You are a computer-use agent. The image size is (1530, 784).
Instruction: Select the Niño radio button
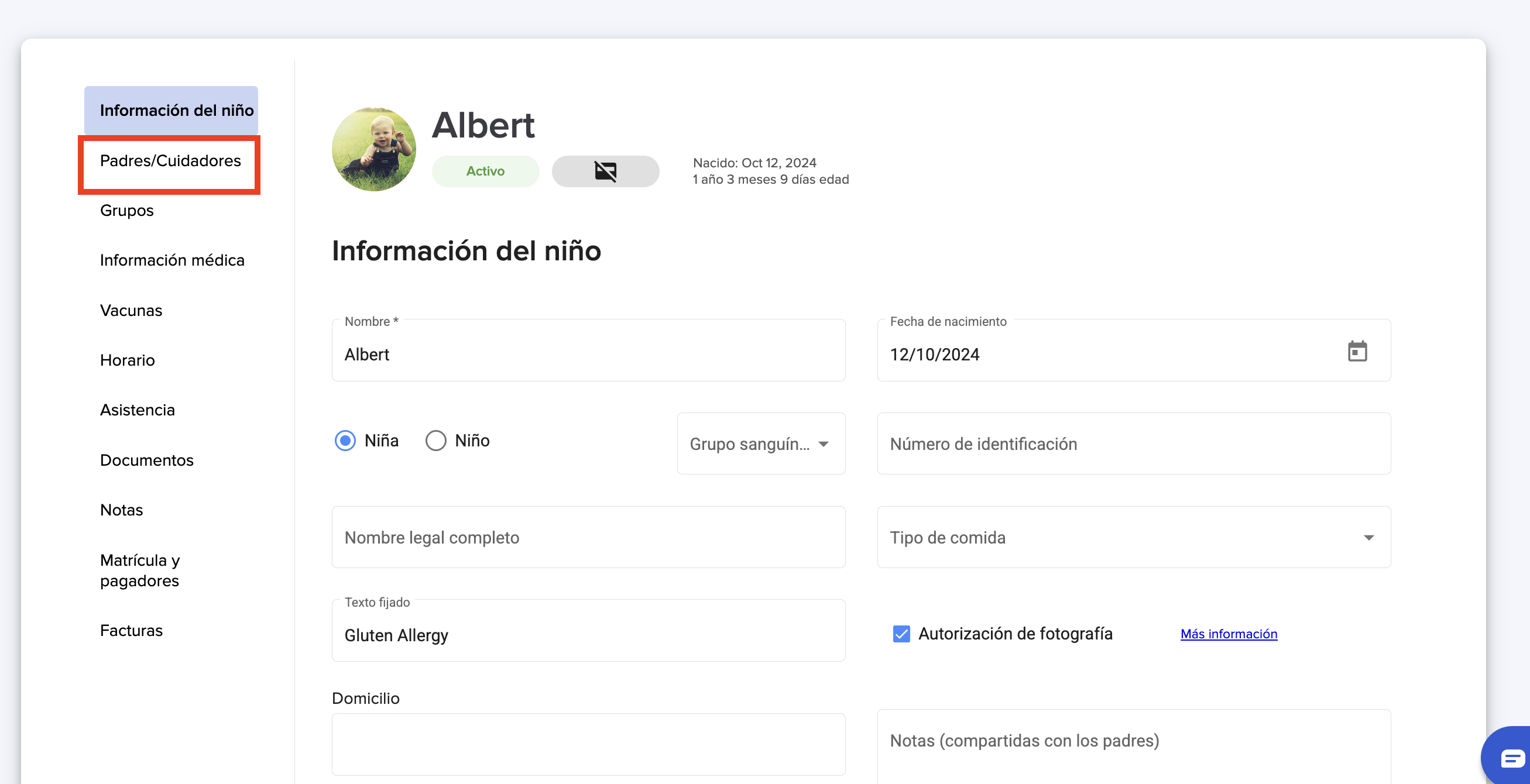point(435,441)
